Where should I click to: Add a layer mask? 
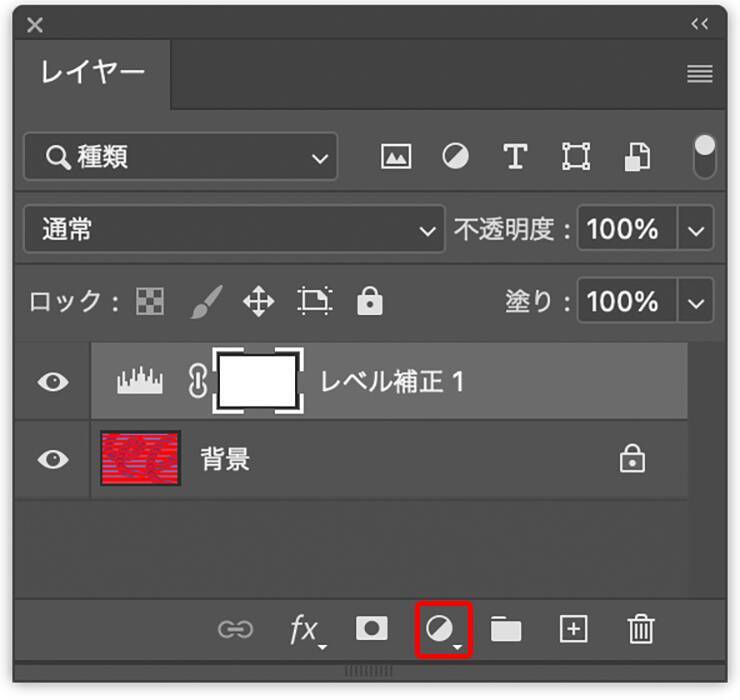372,628
